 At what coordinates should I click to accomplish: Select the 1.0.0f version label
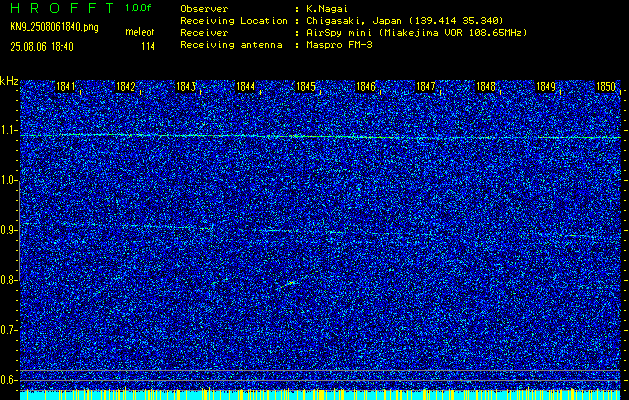tap(138, 8)
